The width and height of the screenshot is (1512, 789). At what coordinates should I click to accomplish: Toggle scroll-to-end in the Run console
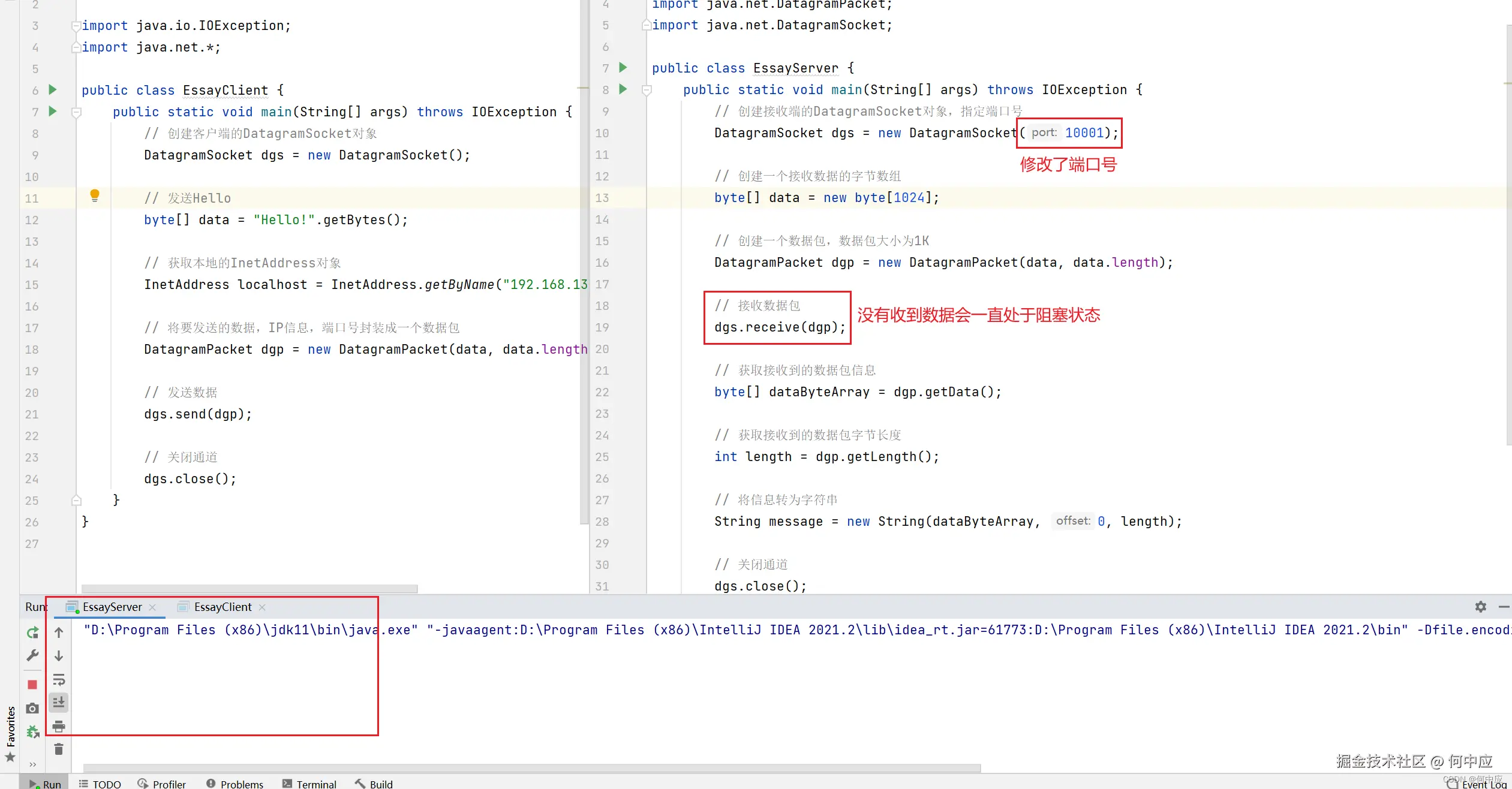click(x=59, y=702)
